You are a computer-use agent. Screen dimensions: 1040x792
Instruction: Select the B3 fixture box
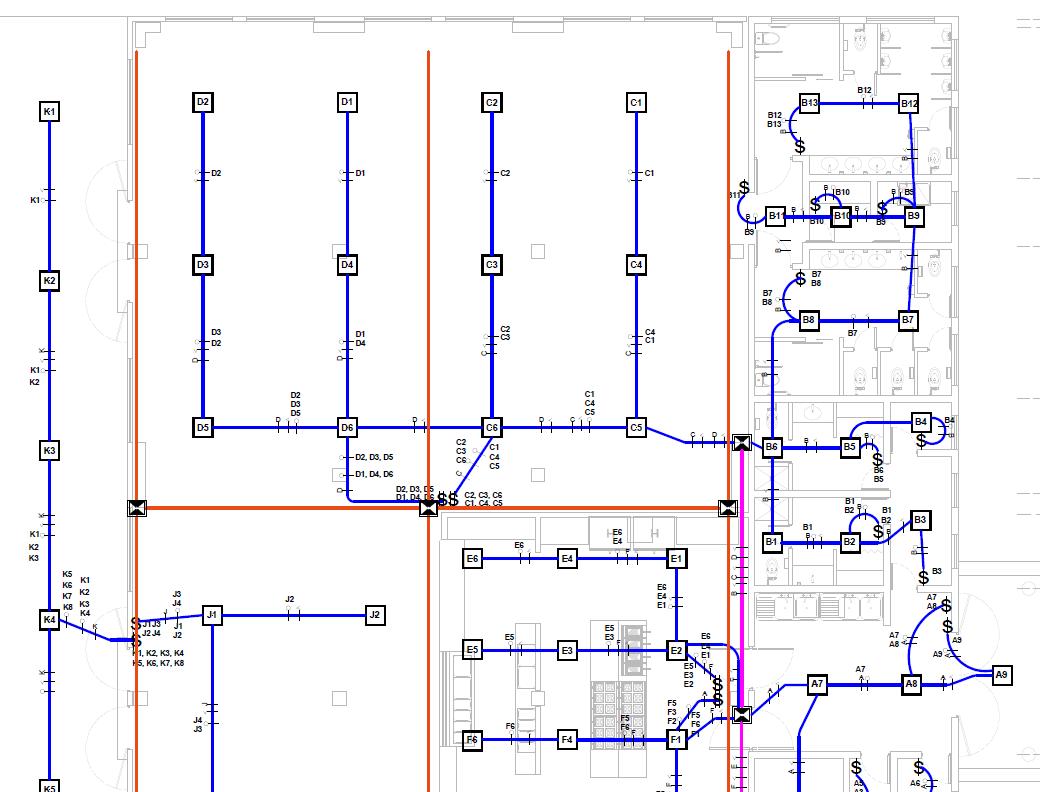[x=920, y=520]
